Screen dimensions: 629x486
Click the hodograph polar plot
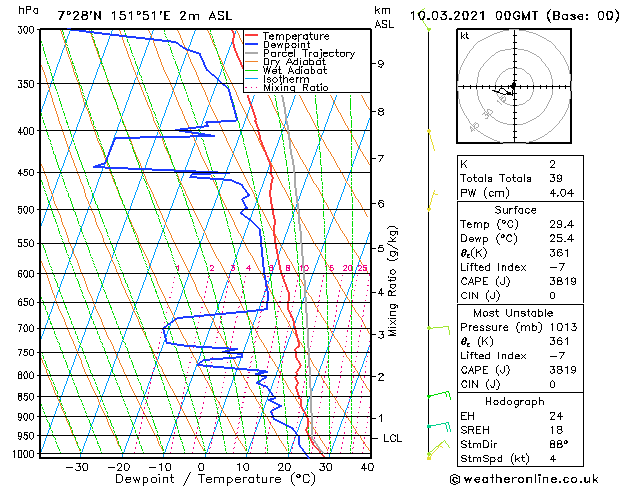pos(514,86)
